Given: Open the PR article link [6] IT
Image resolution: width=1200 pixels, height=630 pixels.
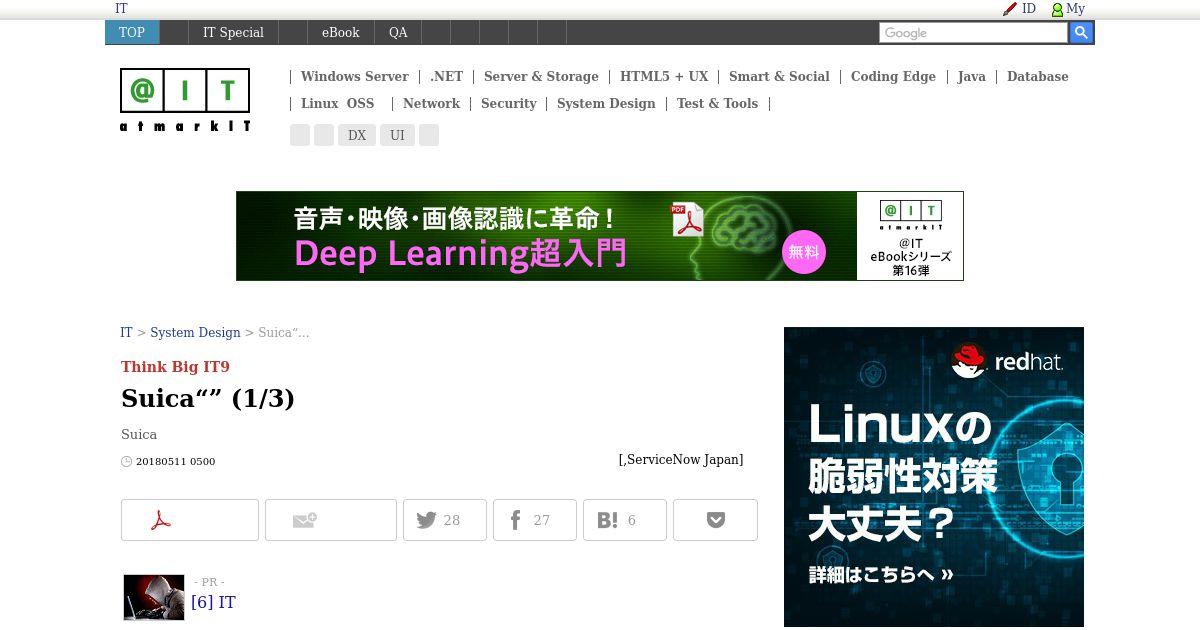Looking at the screenshot, I should pyautogui.click(x=213, y=602).
